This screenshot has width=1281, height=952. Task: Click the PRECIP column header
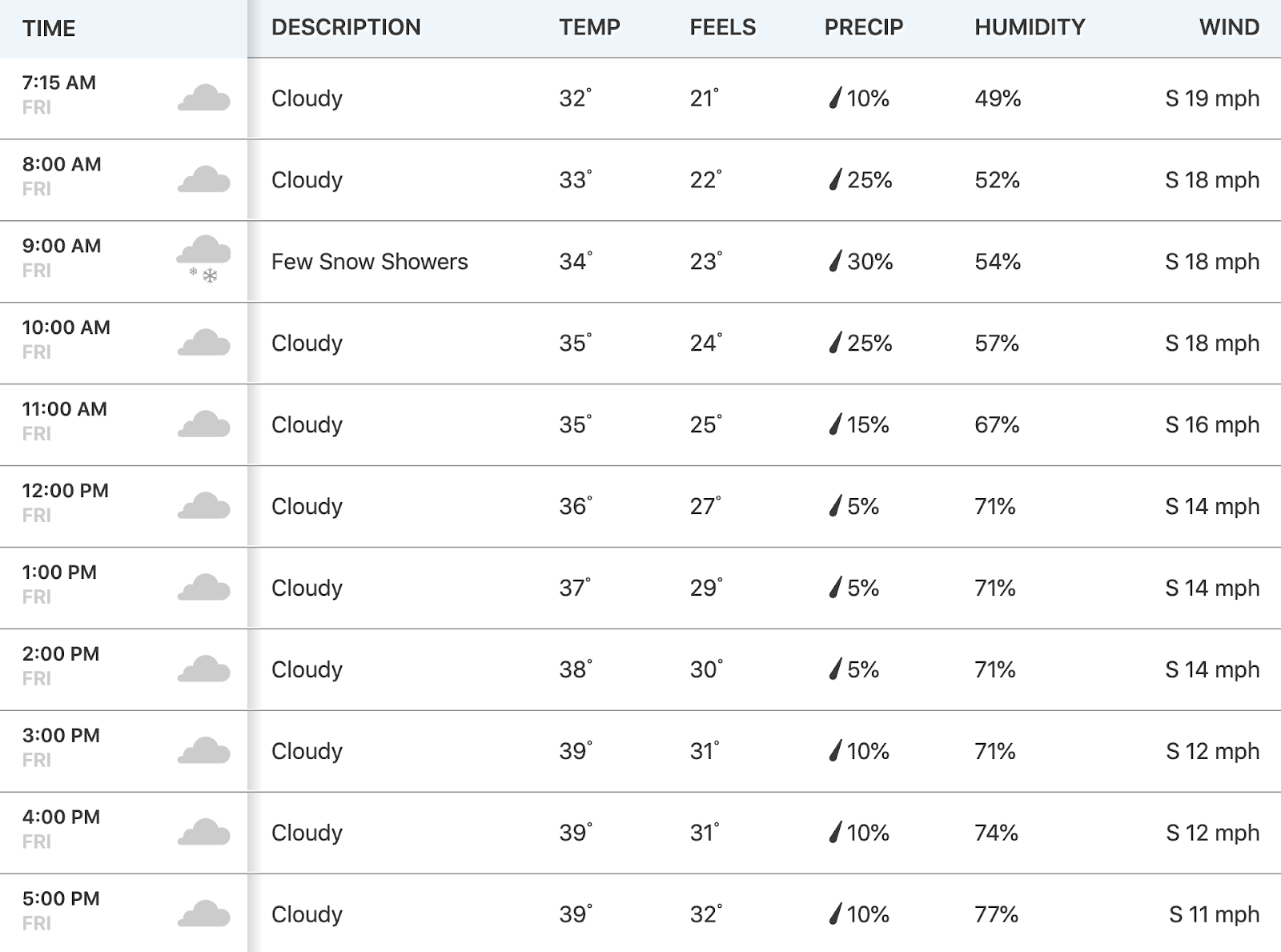[863, 27]
